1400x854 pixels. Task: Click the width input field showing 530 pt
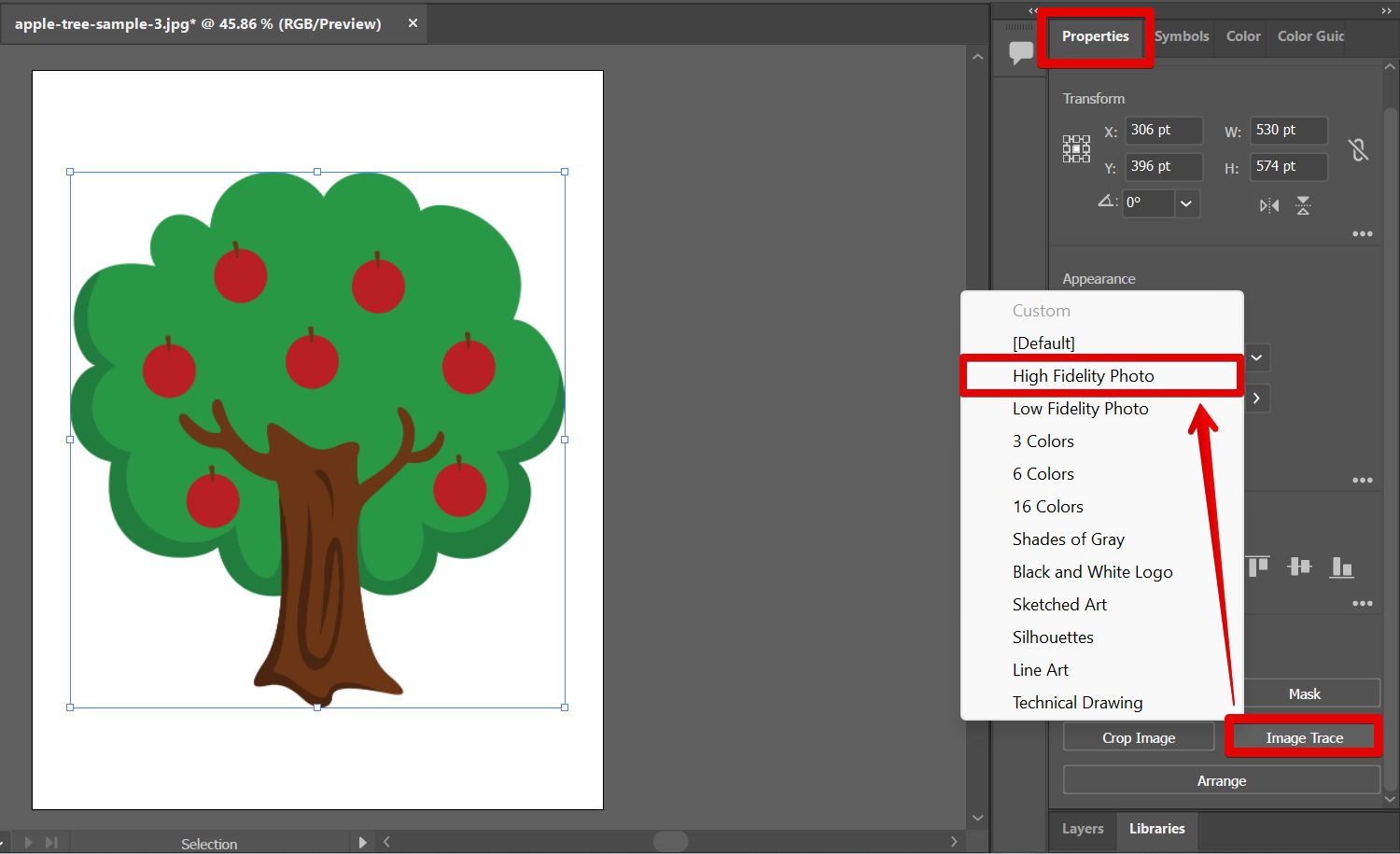[x=1288, y=130]
